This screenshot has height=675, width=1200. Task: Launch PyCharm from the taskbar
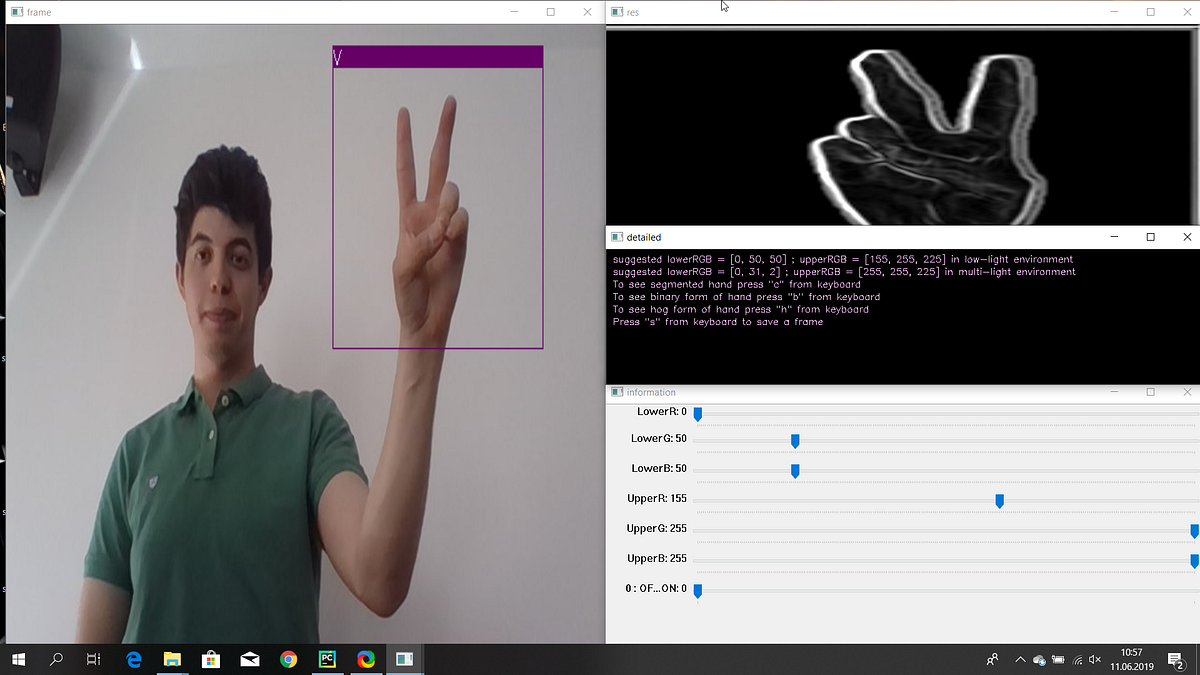pos(327,659)
